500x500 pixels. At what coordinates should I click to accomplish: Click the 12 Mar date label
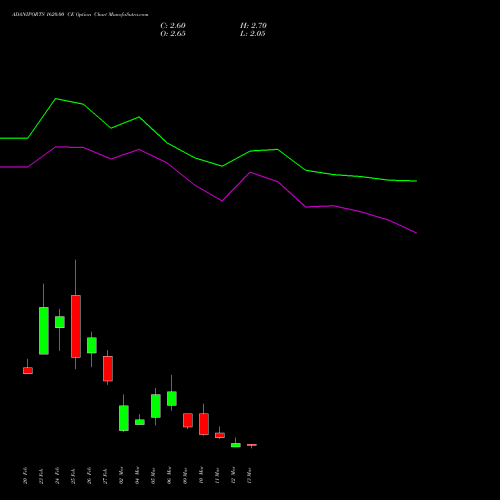coord(234,475)
